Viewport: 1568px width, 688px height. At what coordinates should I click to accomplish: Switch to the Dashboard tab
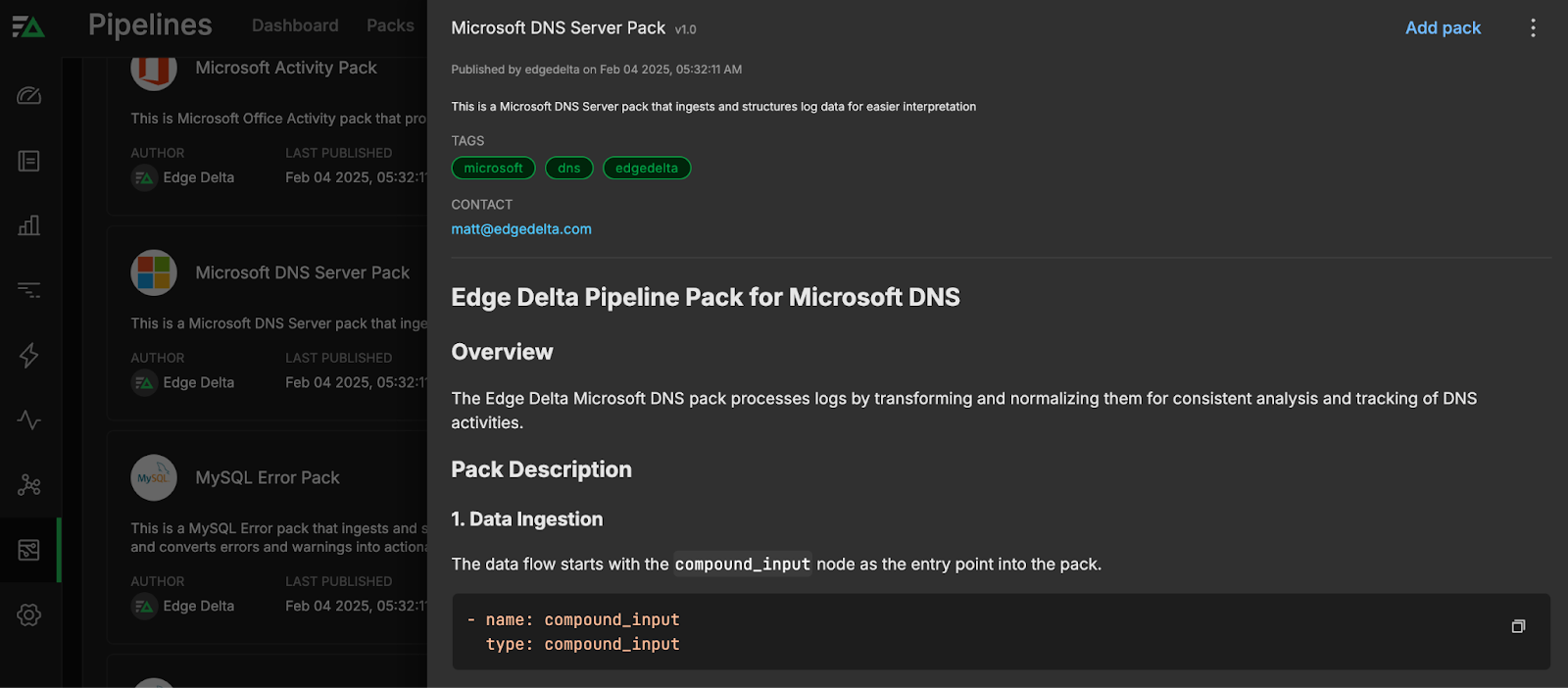coord(295,25)
